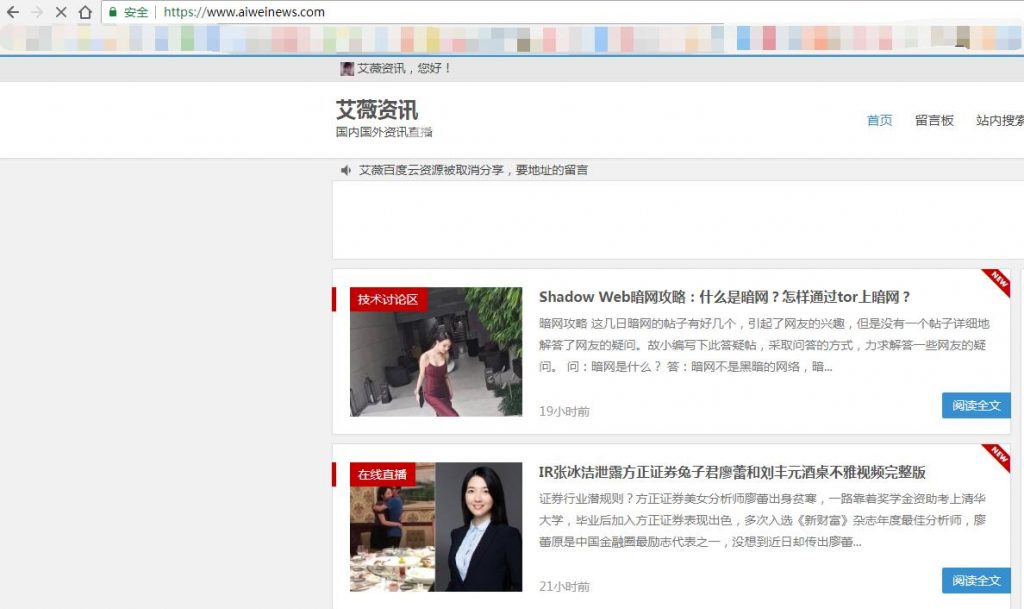The image size is (1024, 609).
Task: Open the 技术讨论区 category tag
Action: point(388,300)
